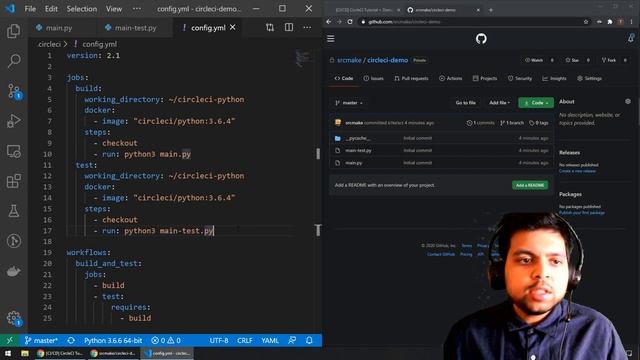Change YAML language mode

pos(270,340)
